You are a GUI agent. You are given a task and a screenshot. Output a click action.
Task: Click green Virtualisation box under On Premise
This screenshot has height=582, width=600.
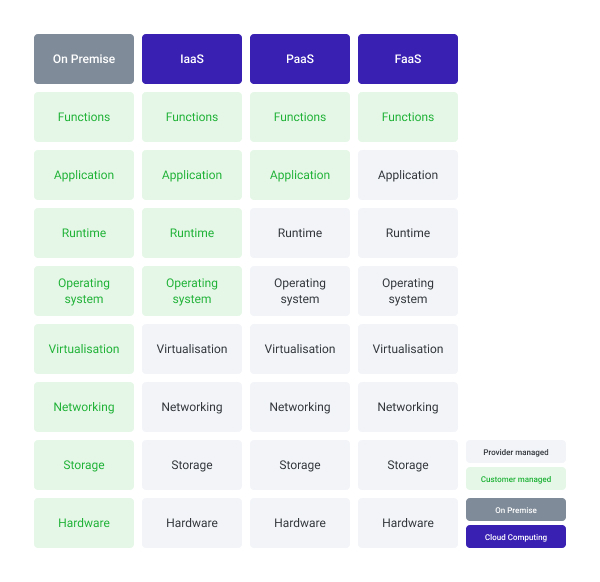click(x=84, y=349)
